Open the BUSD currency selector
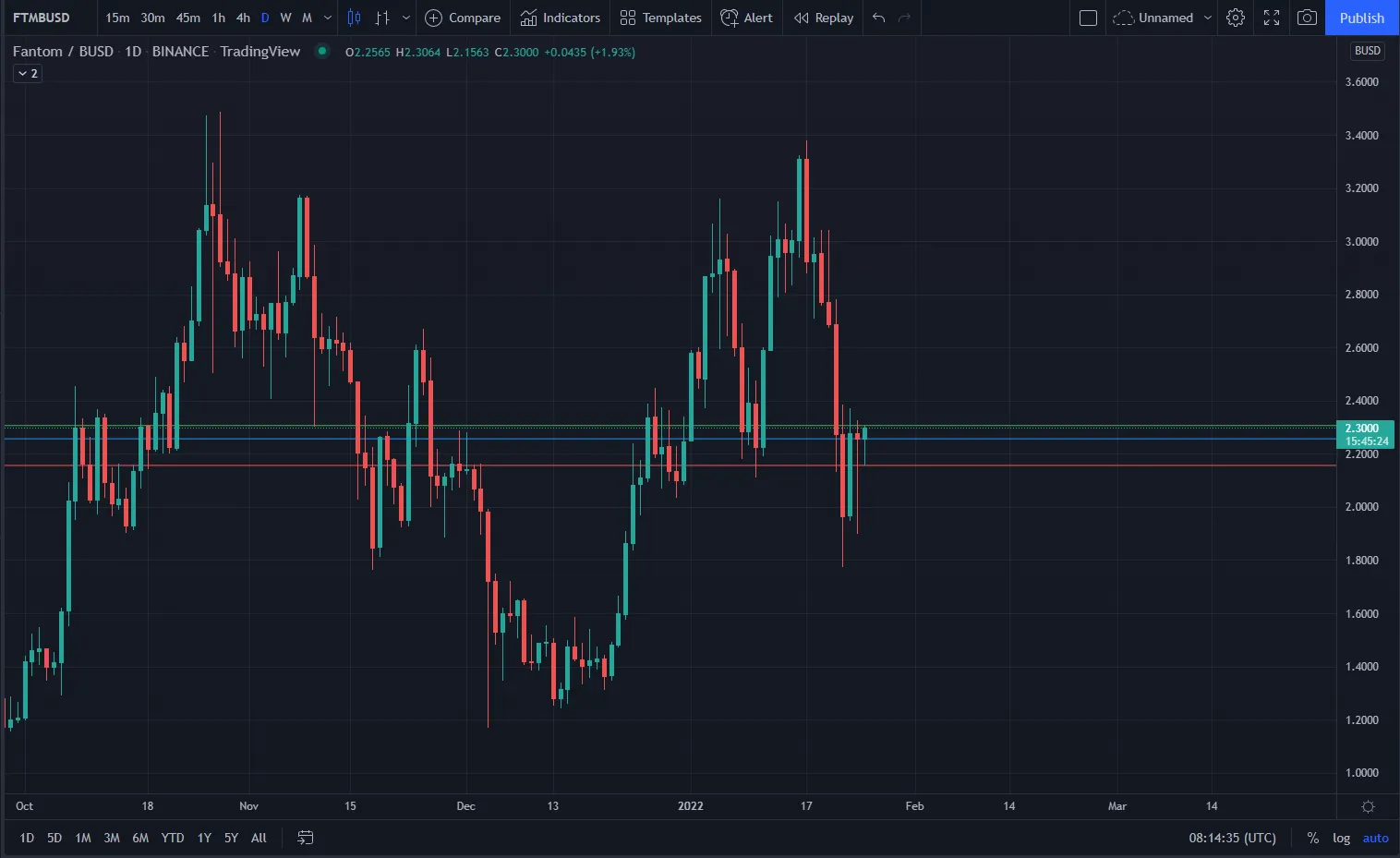 coord(1367,51)
